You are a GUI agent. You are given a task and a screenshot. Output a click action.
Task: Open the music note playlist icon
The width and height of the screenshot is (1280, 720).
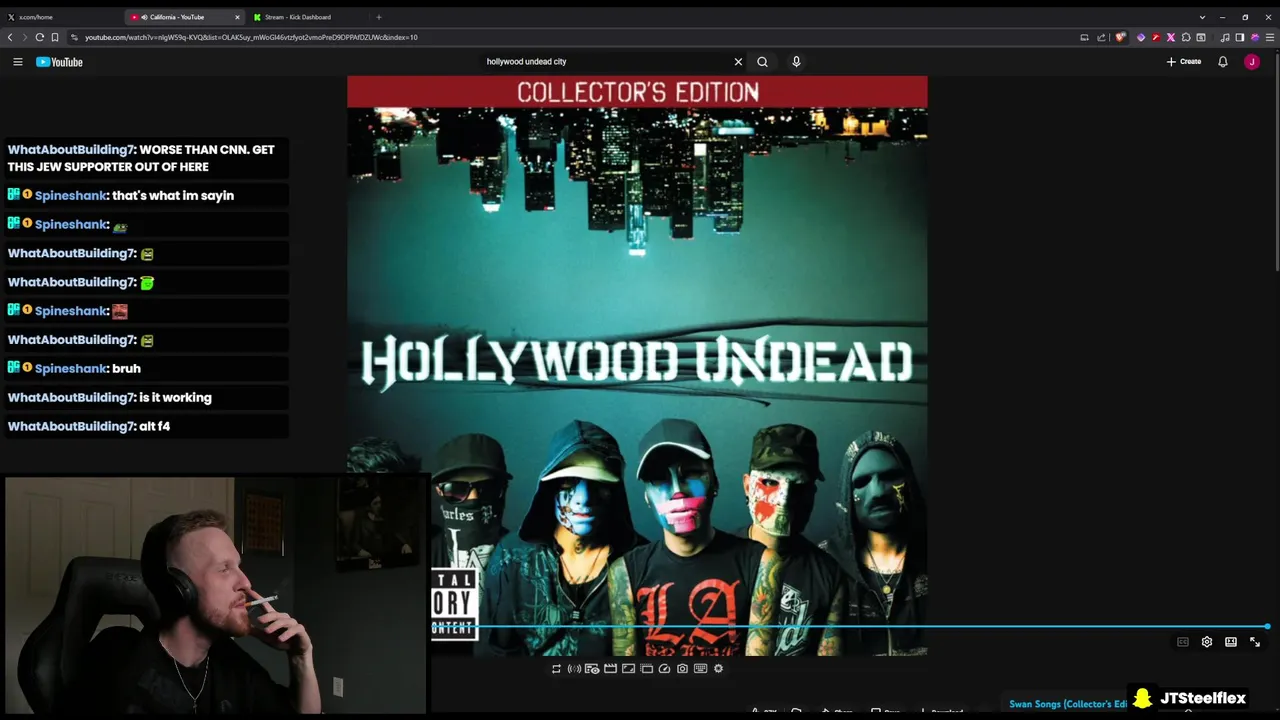tap(1225, 38)
